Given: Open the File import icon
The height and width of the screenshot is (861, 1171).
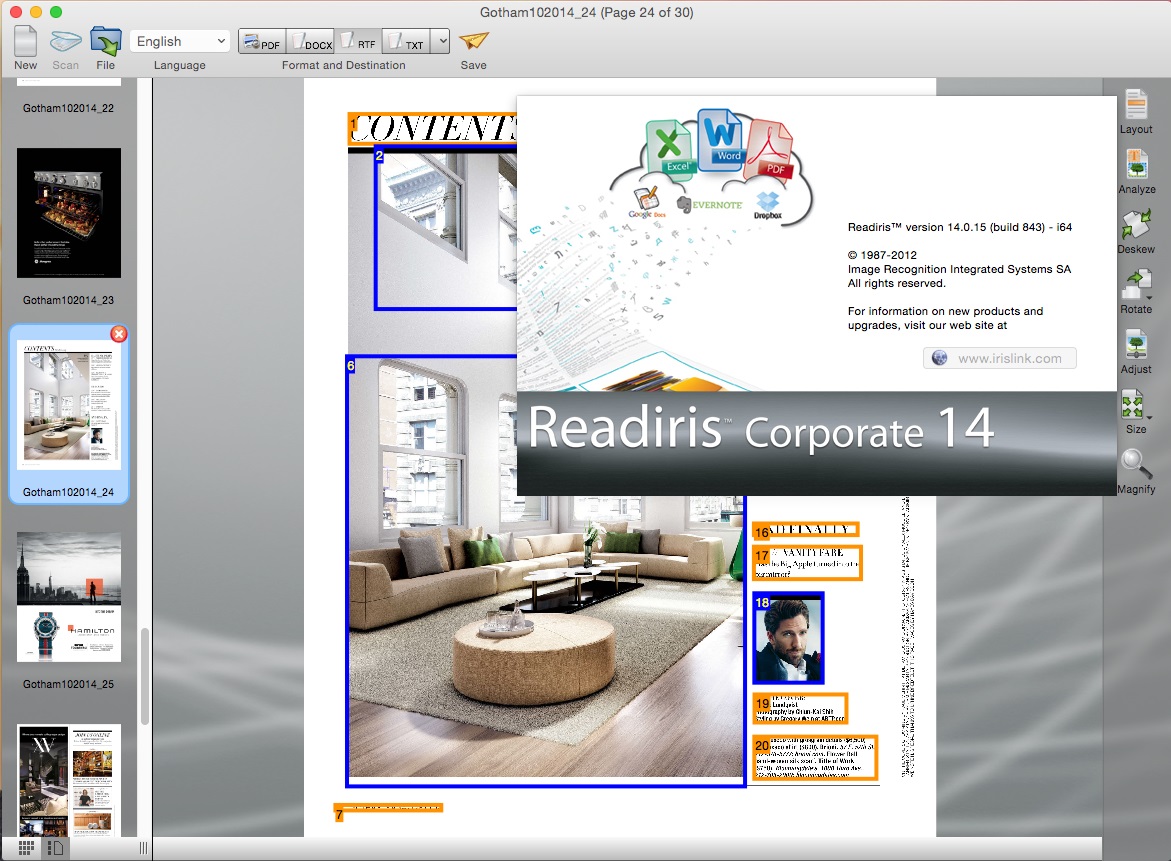Looking at the screenshot, I should 105,42.
